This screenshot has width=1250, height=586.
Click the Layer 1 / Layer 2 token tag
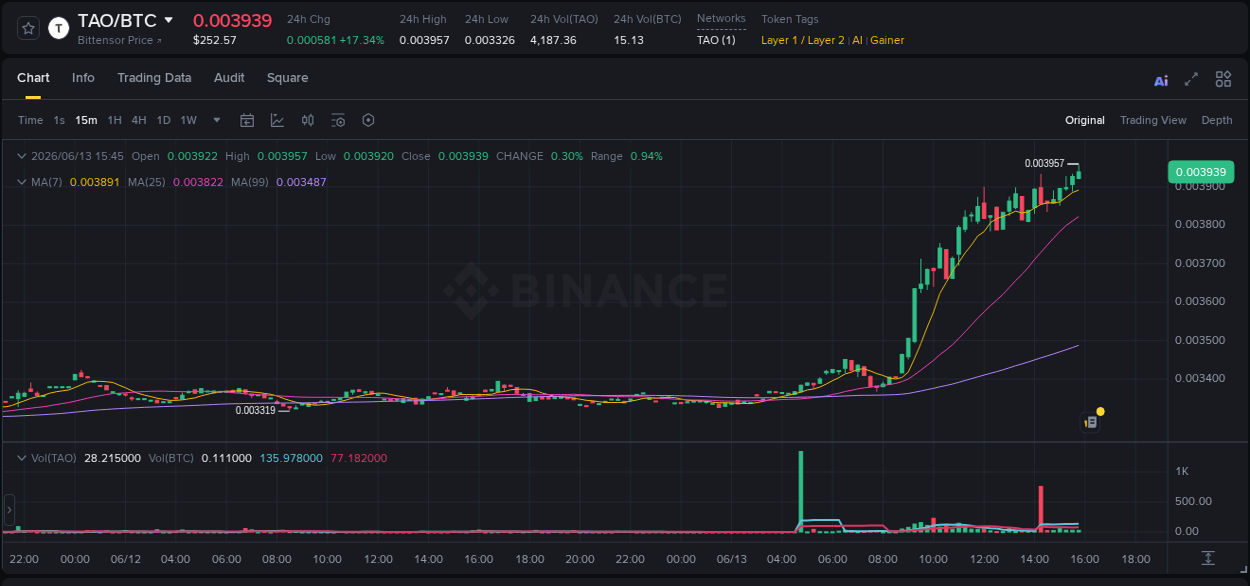(803, 40)
